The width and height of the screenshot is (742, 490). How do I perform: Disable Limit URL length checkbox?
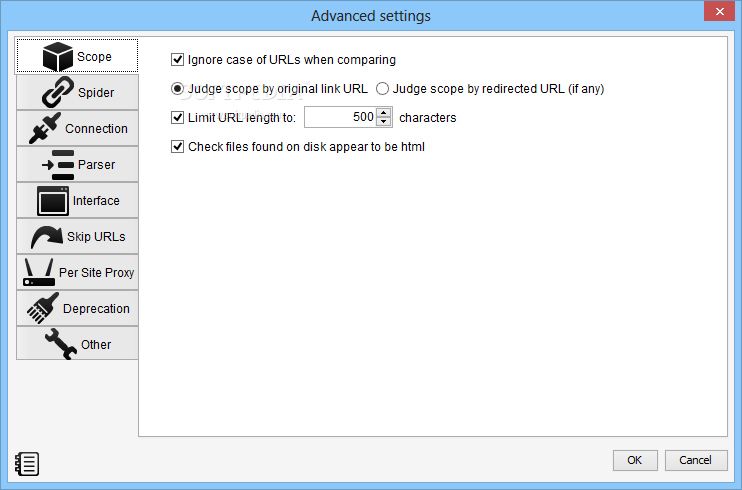[177, 117]
